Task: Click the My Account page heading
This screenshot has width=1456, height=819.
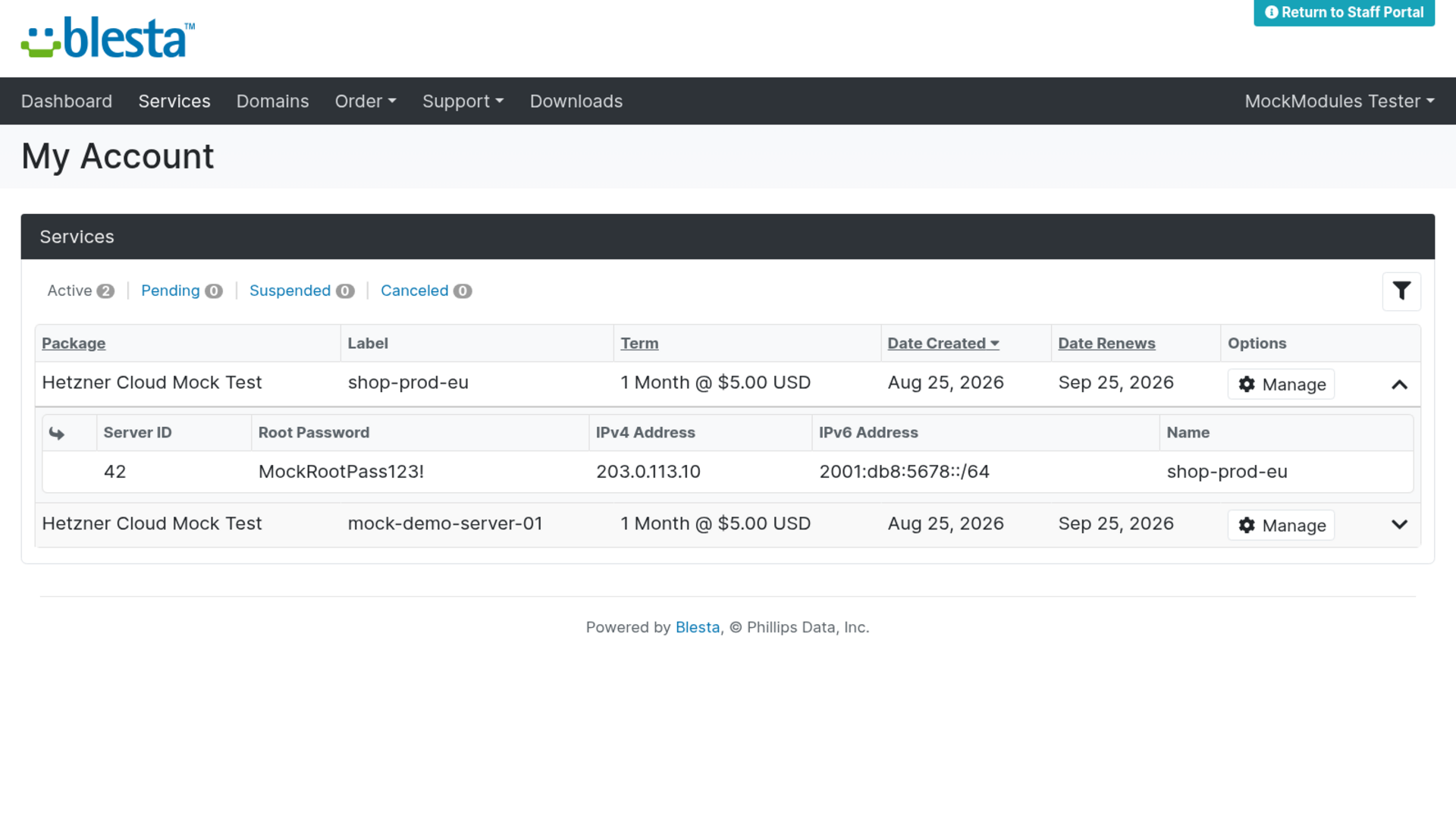Action: [118, 156]
